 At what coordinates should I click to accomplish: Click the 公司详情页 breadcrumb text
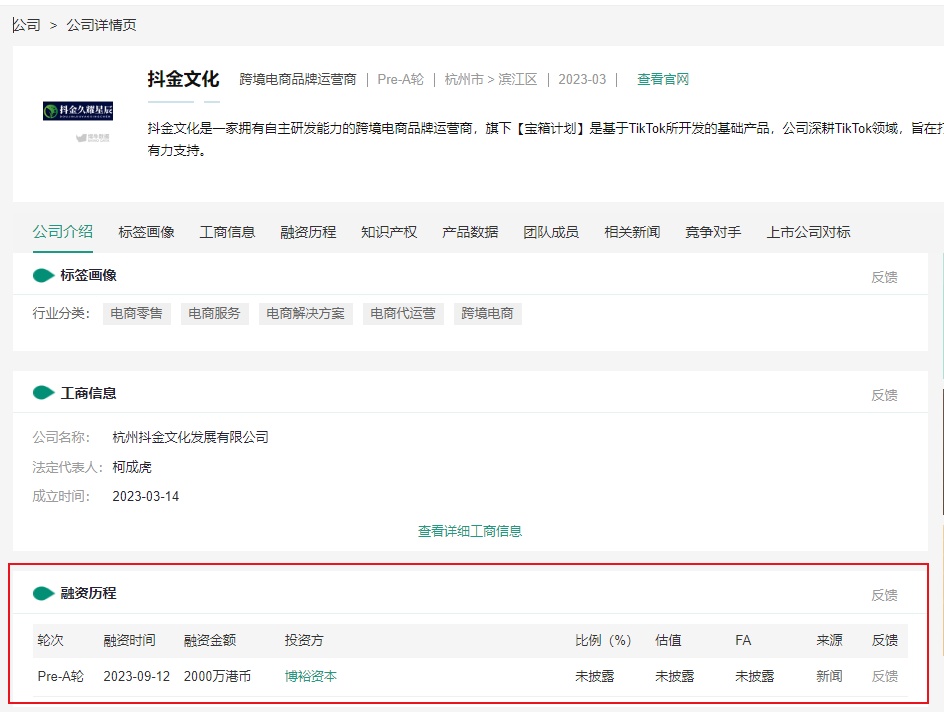pos(101,25)
